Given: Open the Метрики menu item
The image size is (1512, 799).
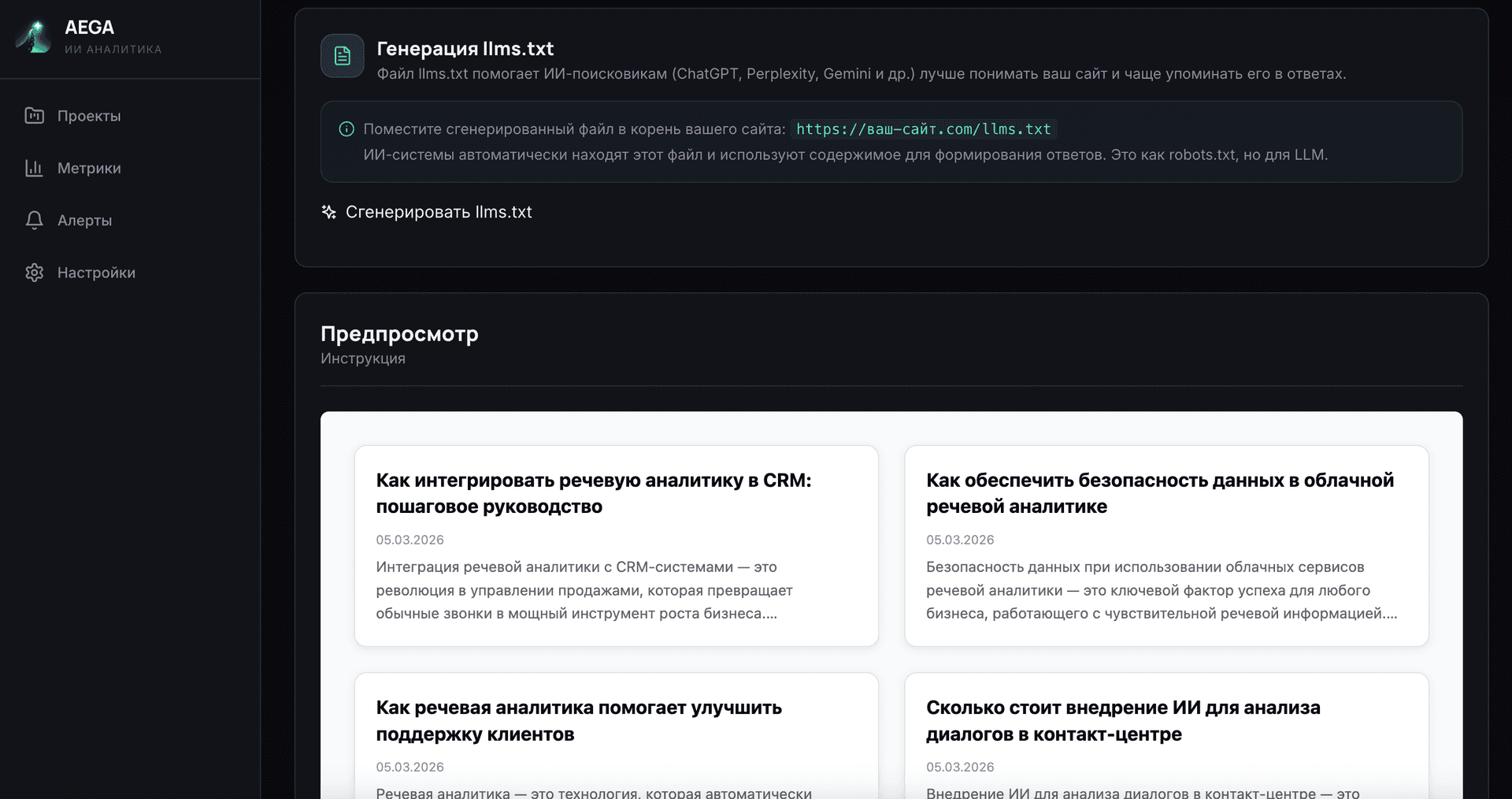Looking at the screenshot, I should (89, 168).
